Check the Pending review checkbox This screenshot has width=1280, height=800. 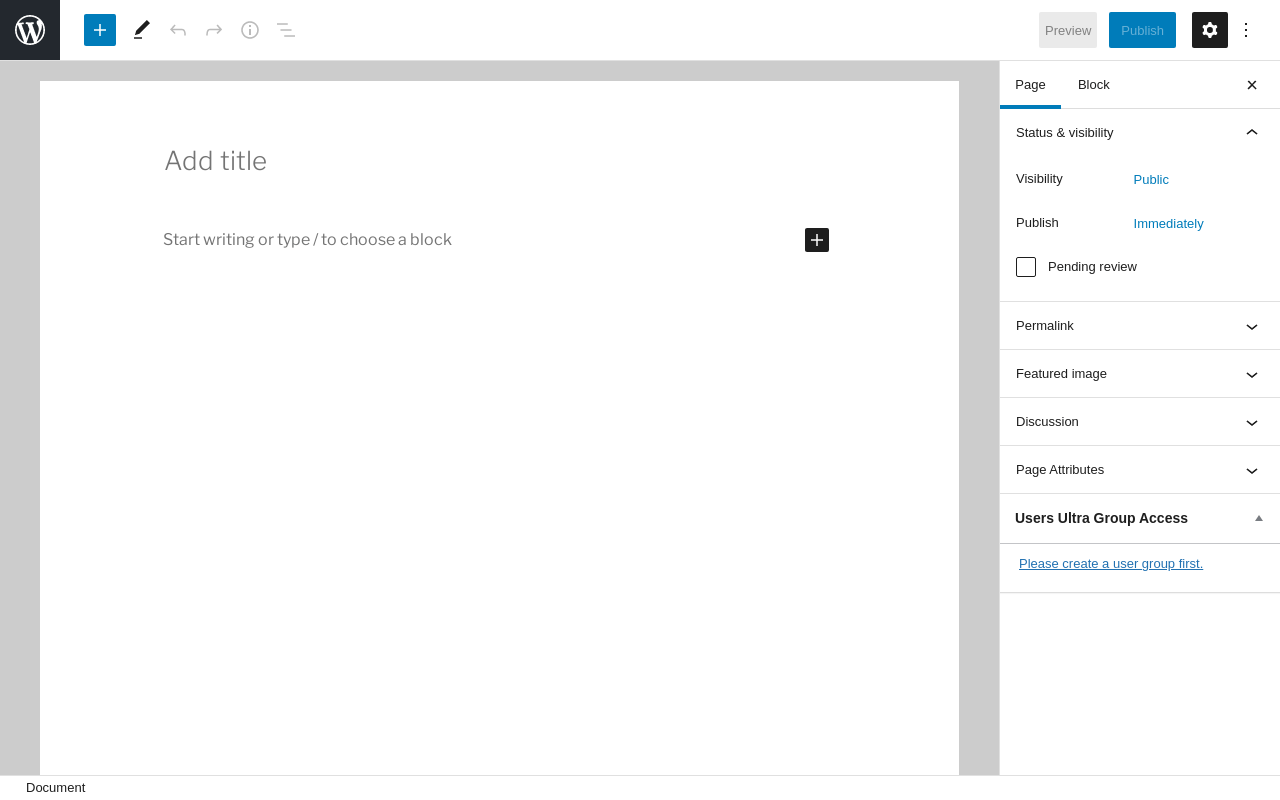(1026, 267)
